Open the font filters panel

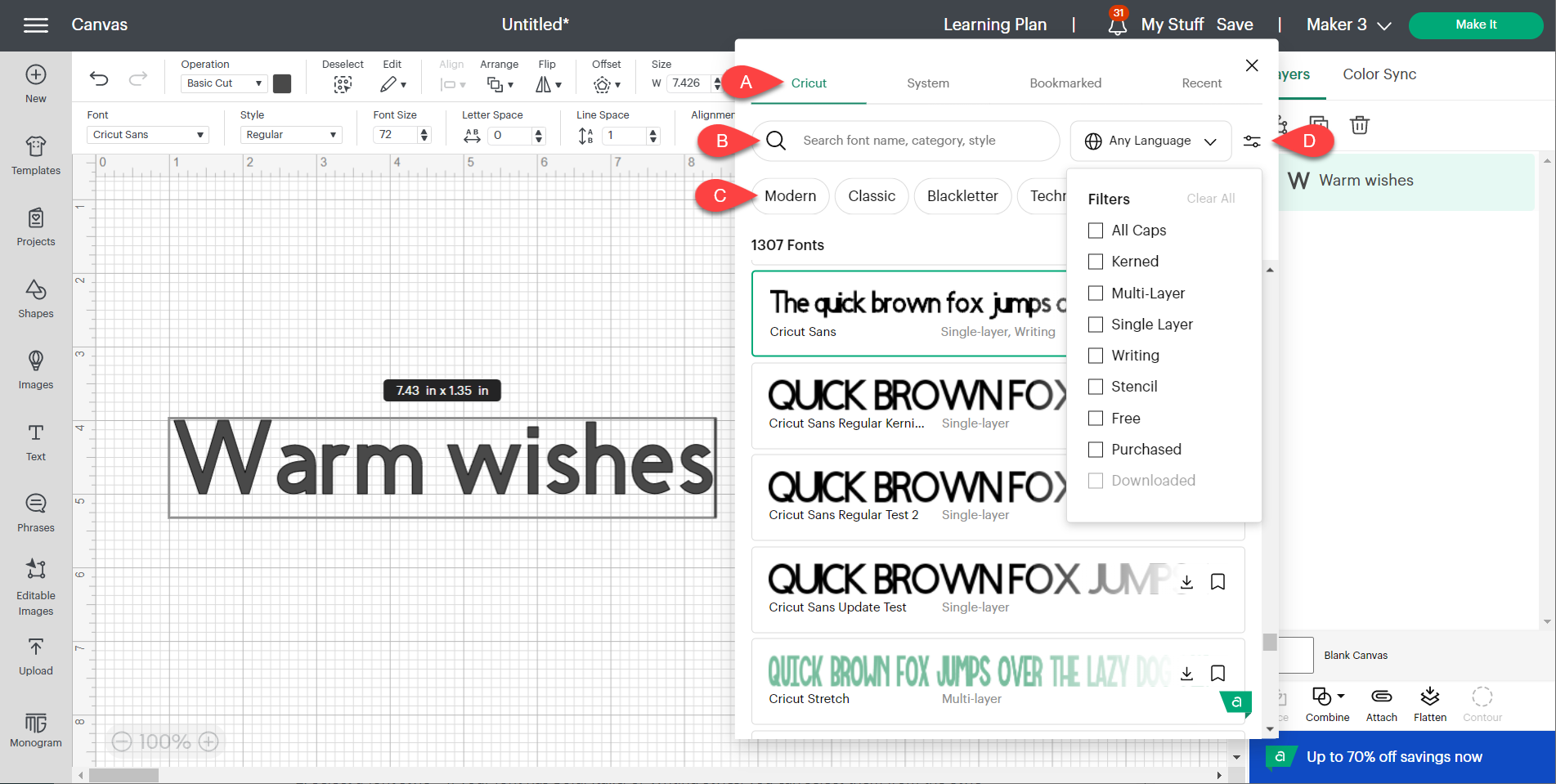pyautogui.click(x=1252, y=141)
